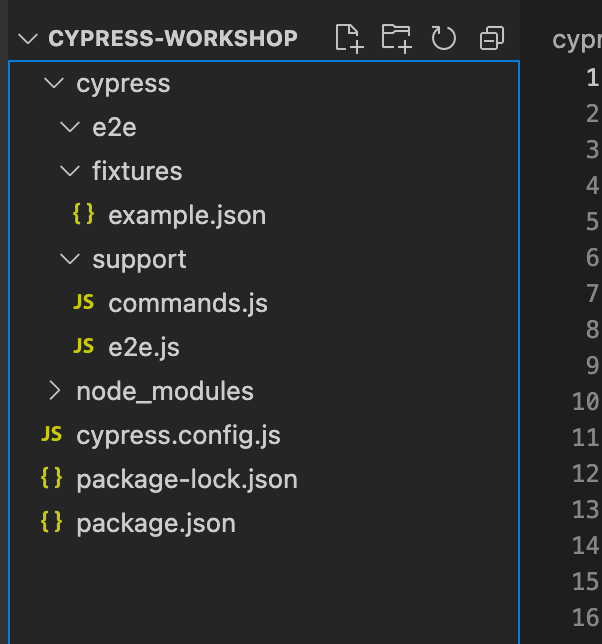
Task: Collapse the CYPRESS-WORKSHOP section chevron
Action: [28, 39]
